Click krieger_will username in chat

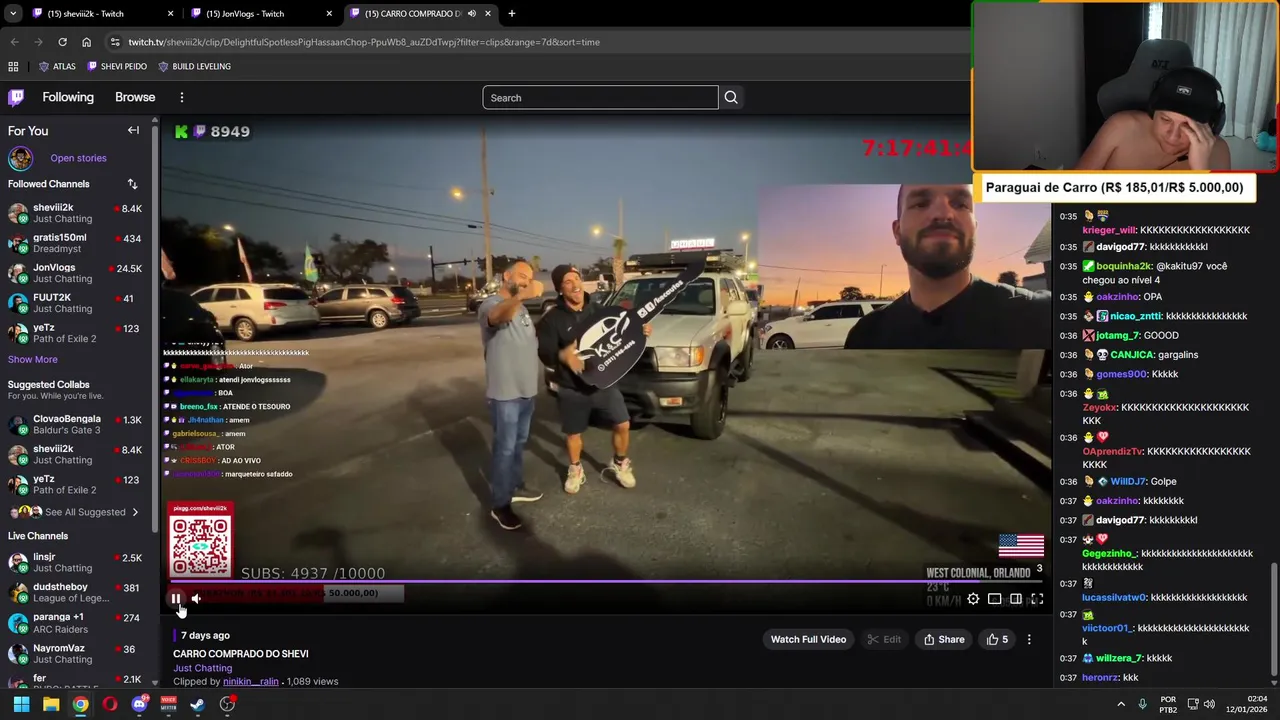pyautogui.click(x=1109, y=230)
